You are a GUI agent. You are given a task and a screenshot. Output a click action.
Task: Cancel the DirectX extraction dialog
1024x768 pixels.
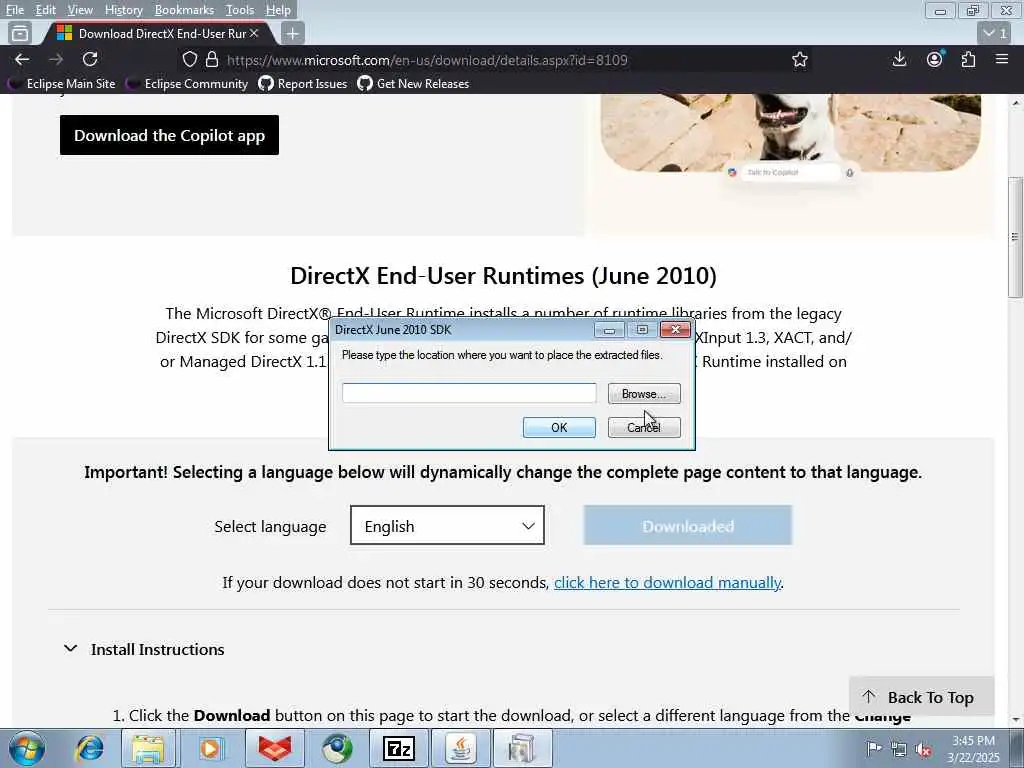[x=644, y=427]
